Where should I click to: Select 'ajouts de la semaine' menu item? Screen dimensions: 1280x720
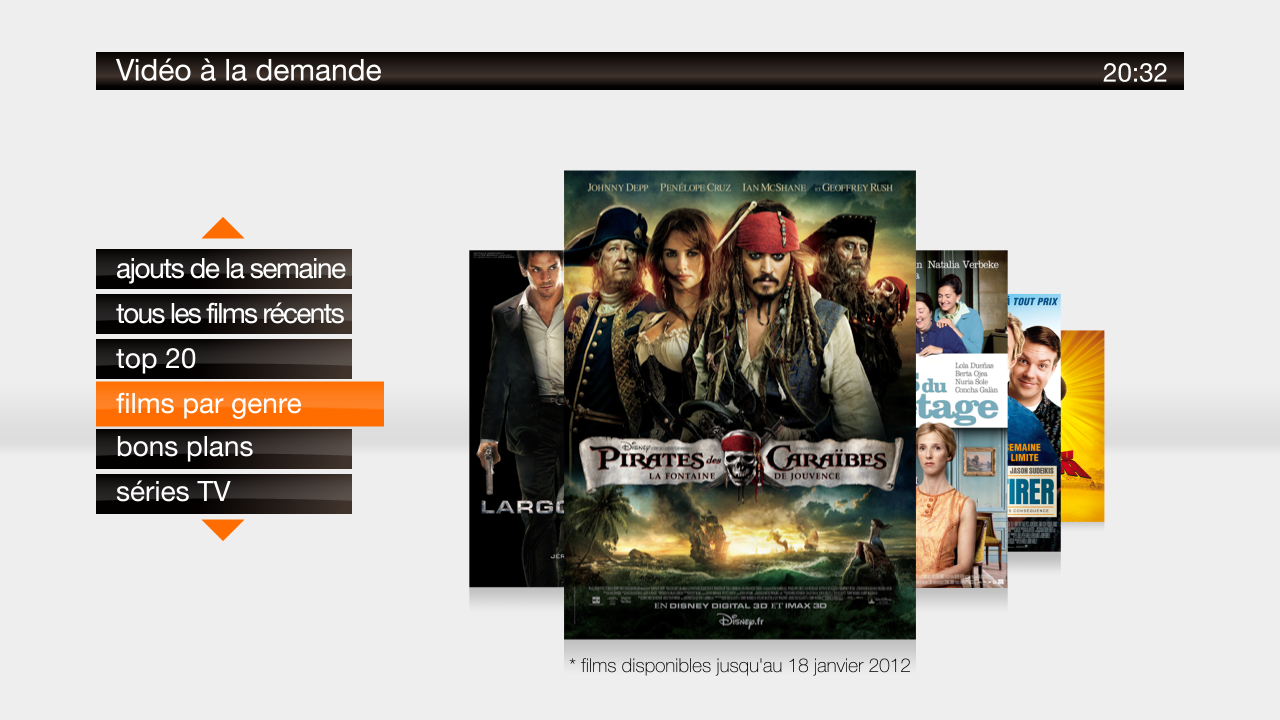(x=224, y=269)
